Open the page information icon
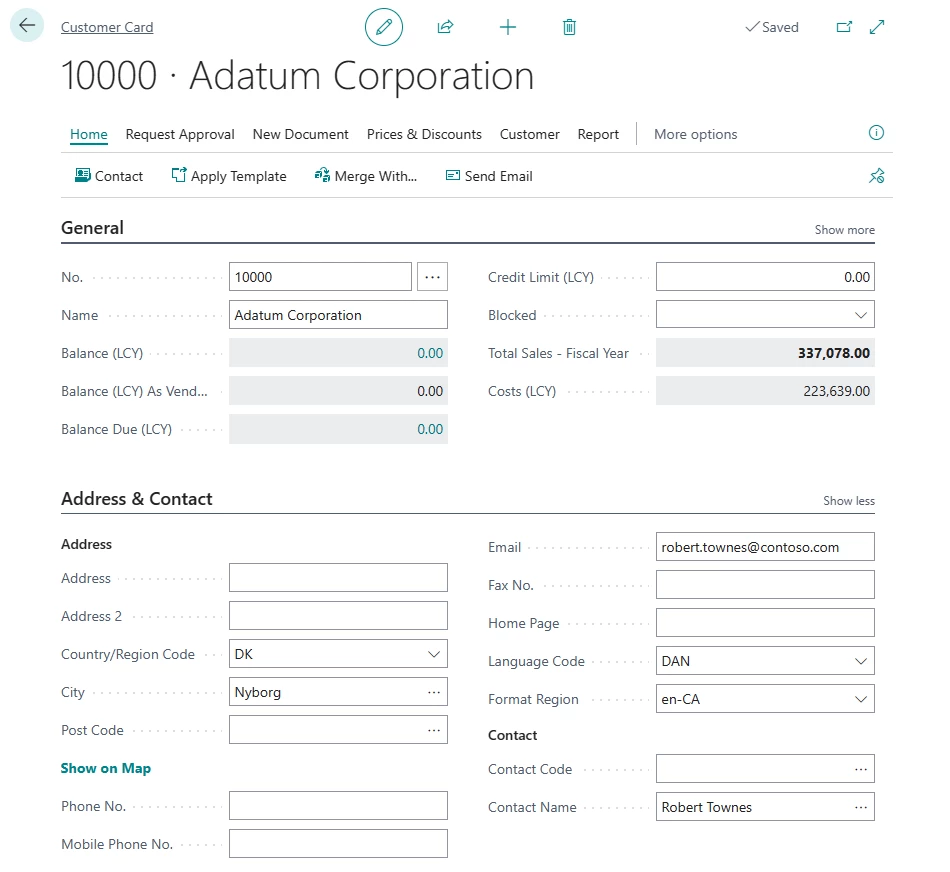Image resolution: width=950 pixels, height=872 pixels. [x=876, y=133]
